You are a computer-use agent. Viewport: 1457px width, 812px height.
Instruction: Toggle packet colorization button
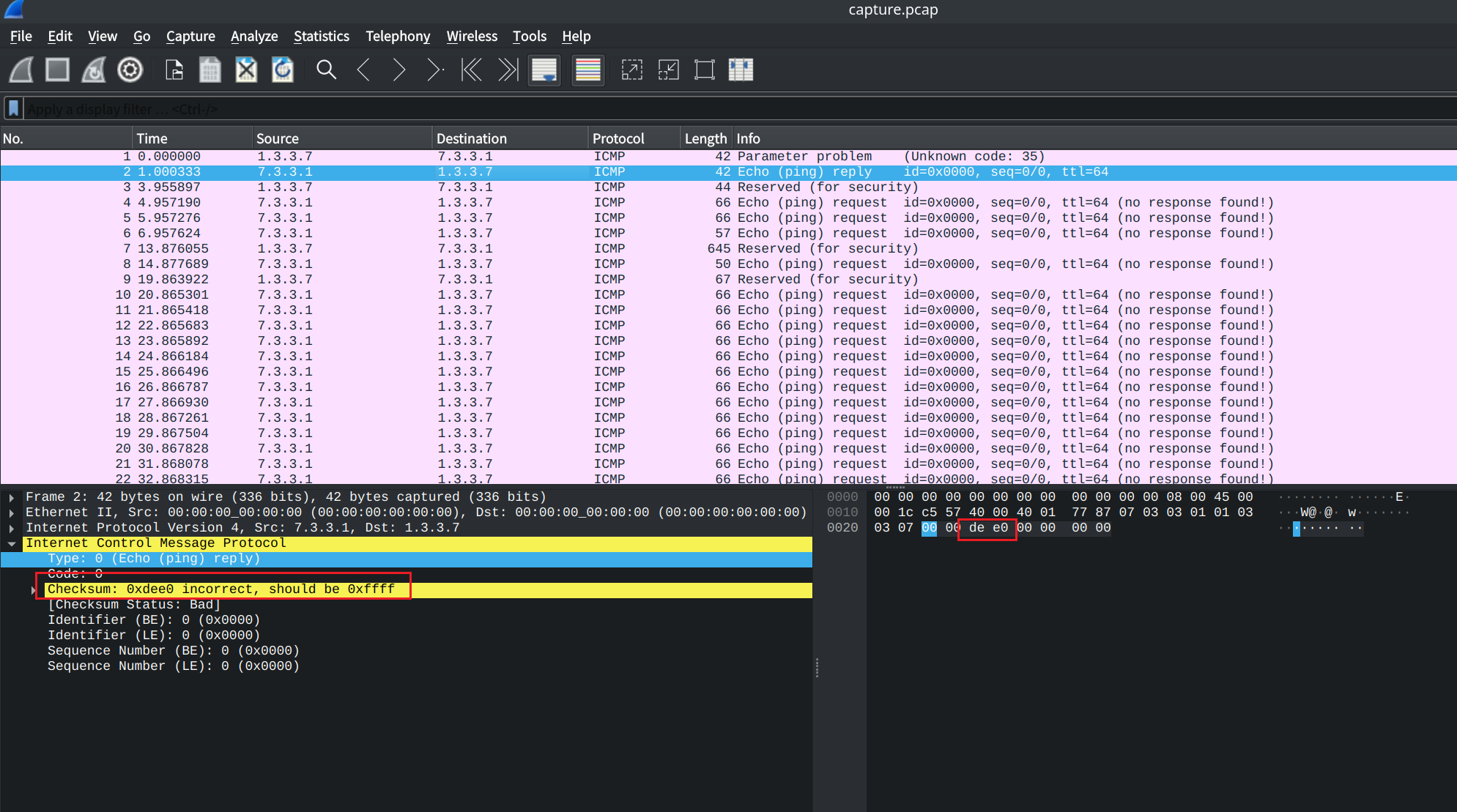587,70
